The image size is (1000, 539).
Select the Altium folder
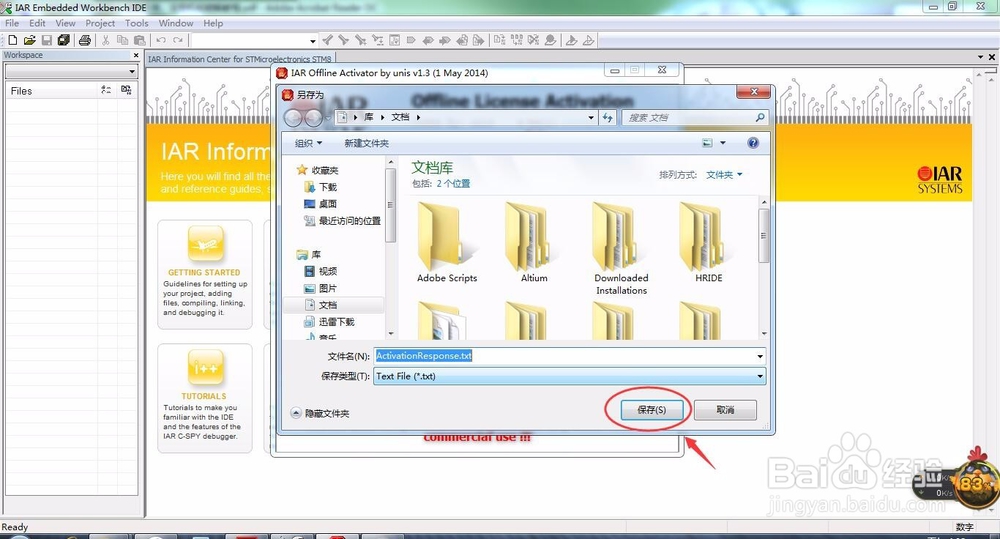click(534, 243)
